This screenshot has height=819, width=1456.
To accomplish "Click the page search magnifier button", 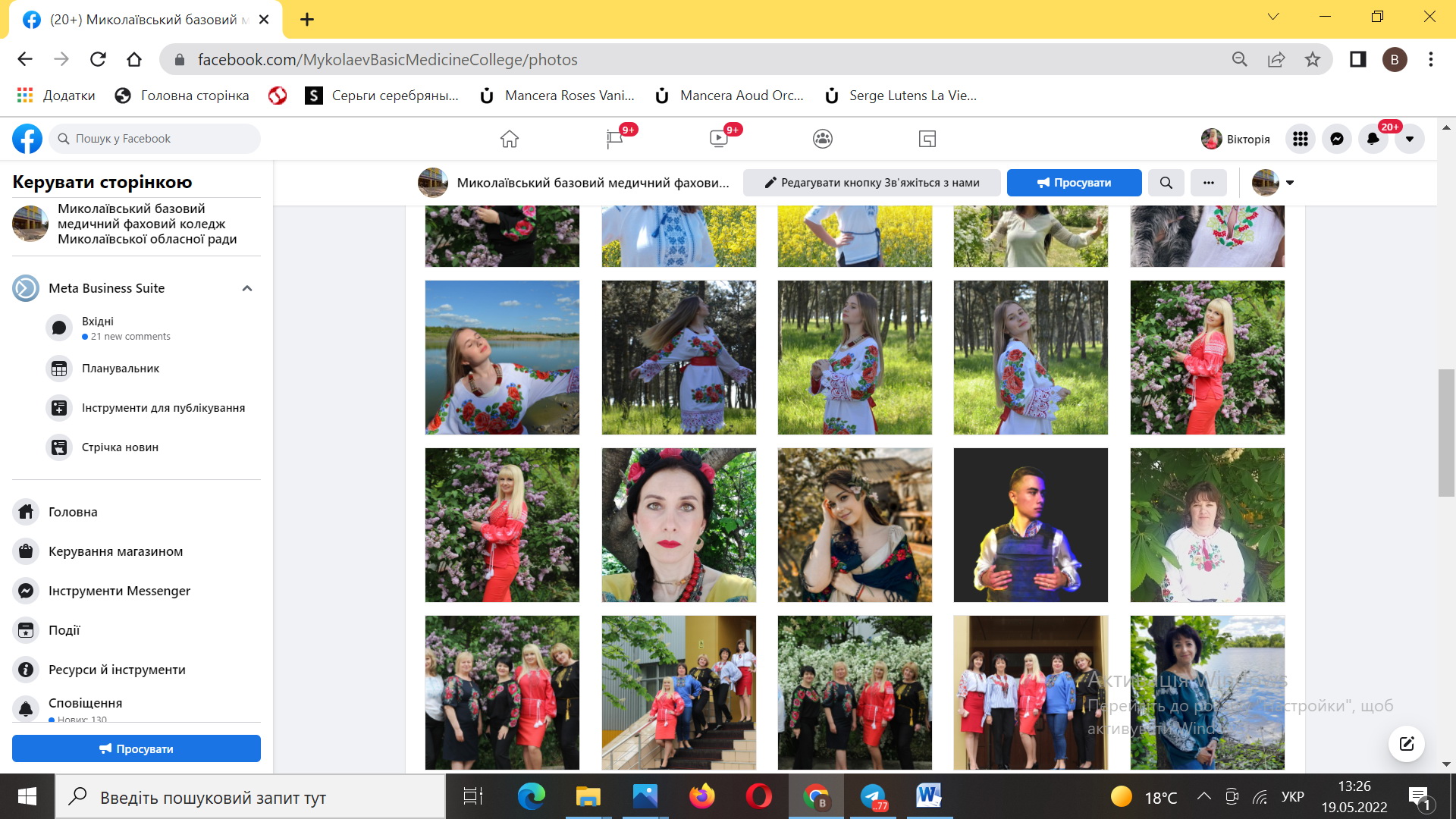I will (x=1166, y=183).
